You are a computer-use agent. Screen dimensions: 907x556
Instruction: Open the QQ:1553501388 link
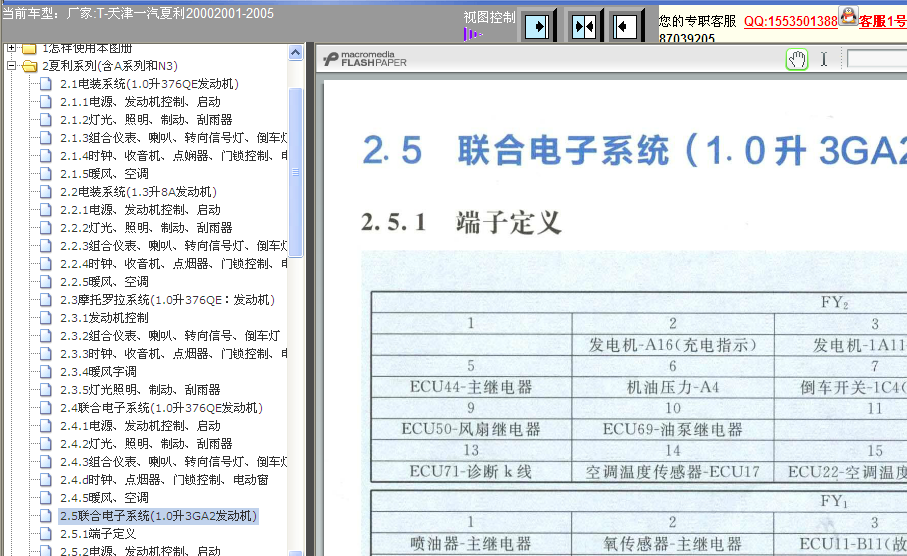[790, 21]
